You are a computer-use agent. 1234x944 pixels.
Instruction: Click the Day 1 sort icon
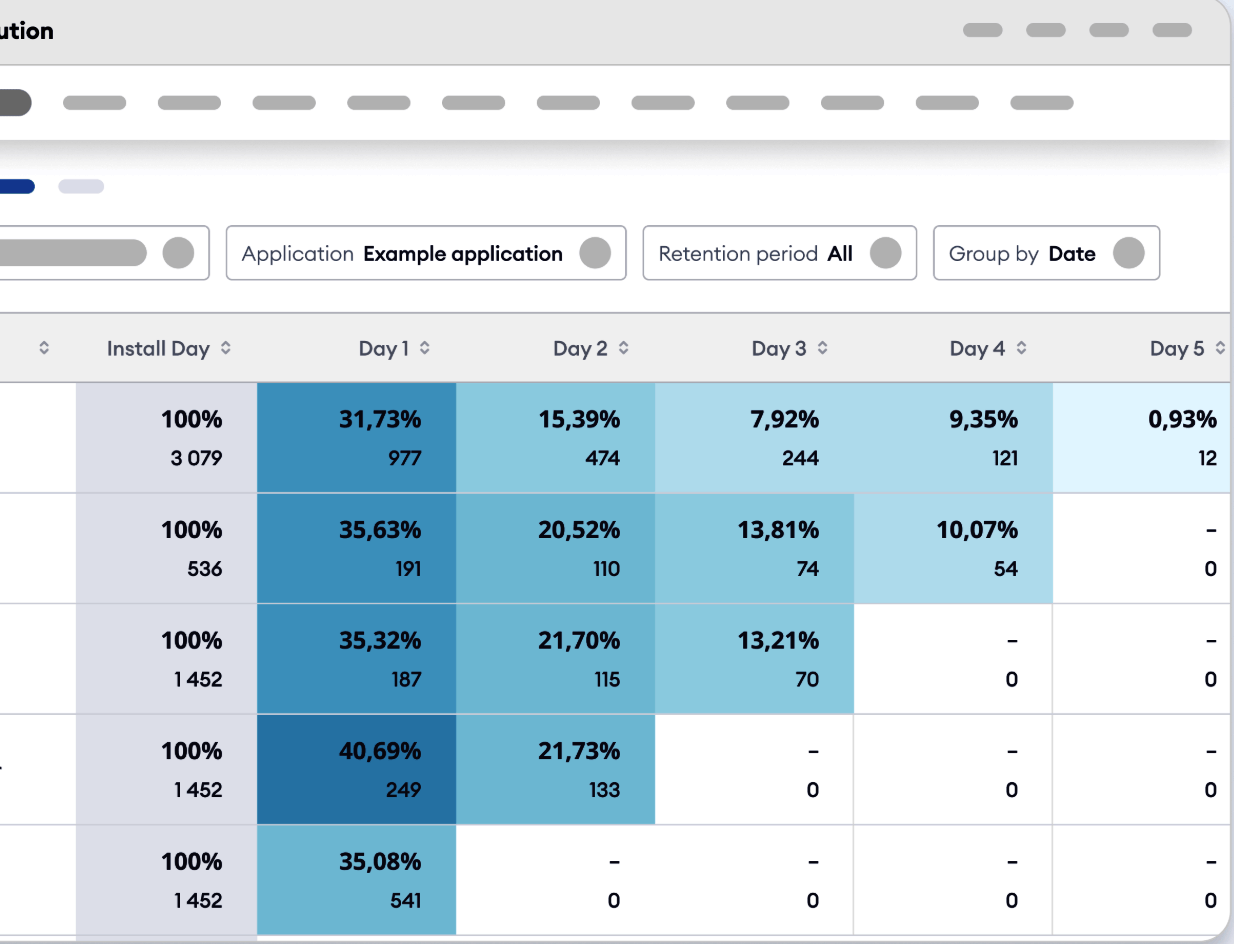click(x=425, y=348)
